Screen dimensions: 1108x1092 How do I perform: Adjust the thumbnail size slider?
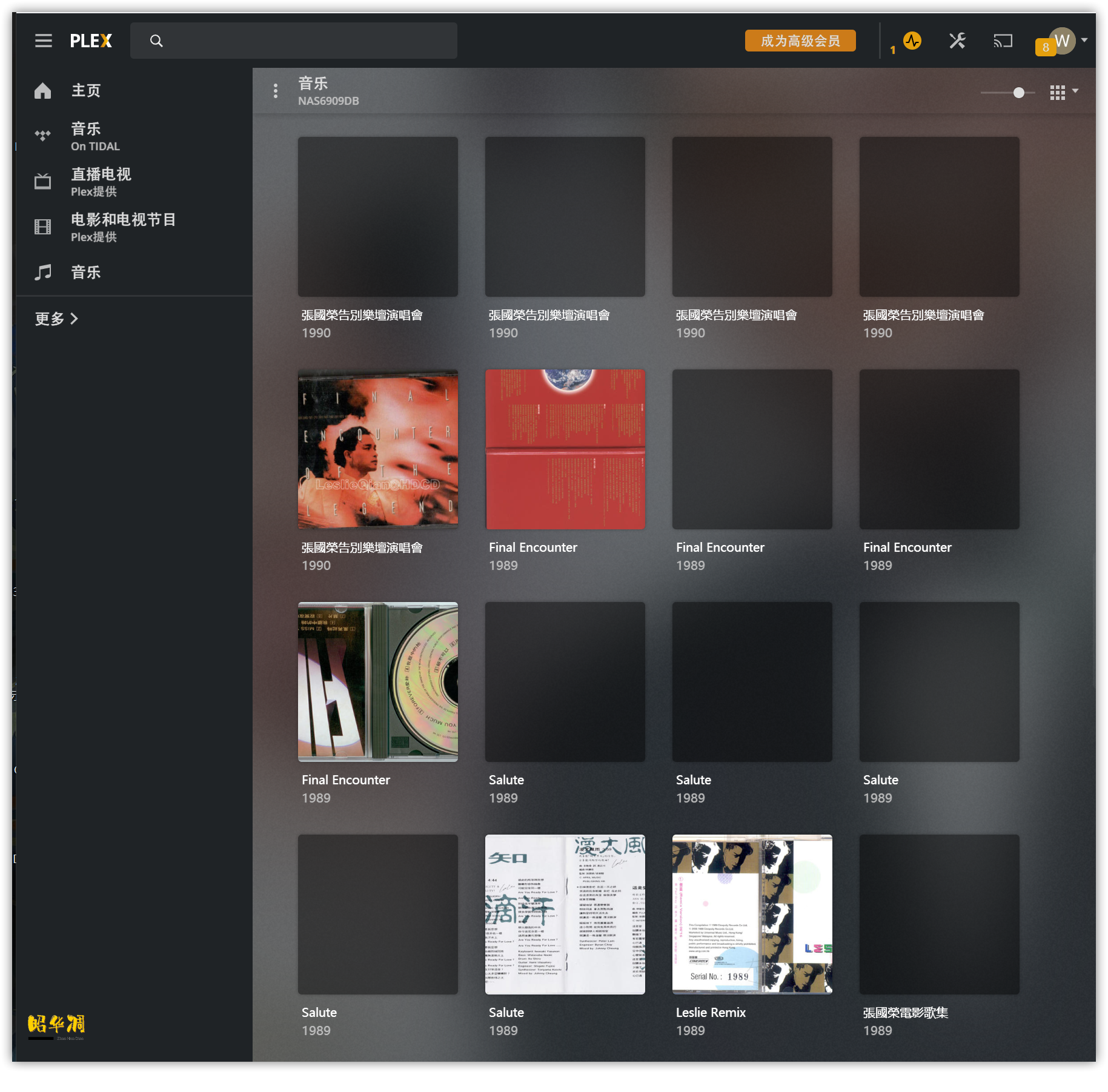[x=1019, y=92]
